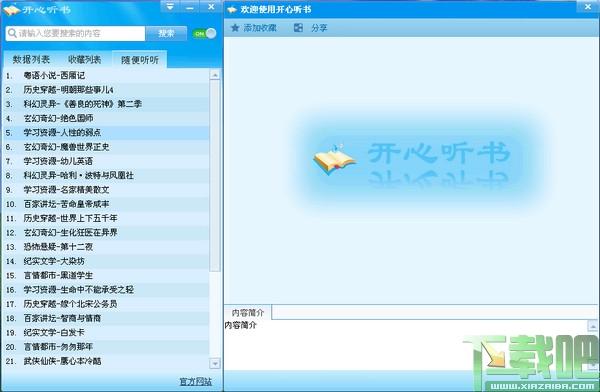Select 历史穿越-做个北宋公务员

click(107, 304)
